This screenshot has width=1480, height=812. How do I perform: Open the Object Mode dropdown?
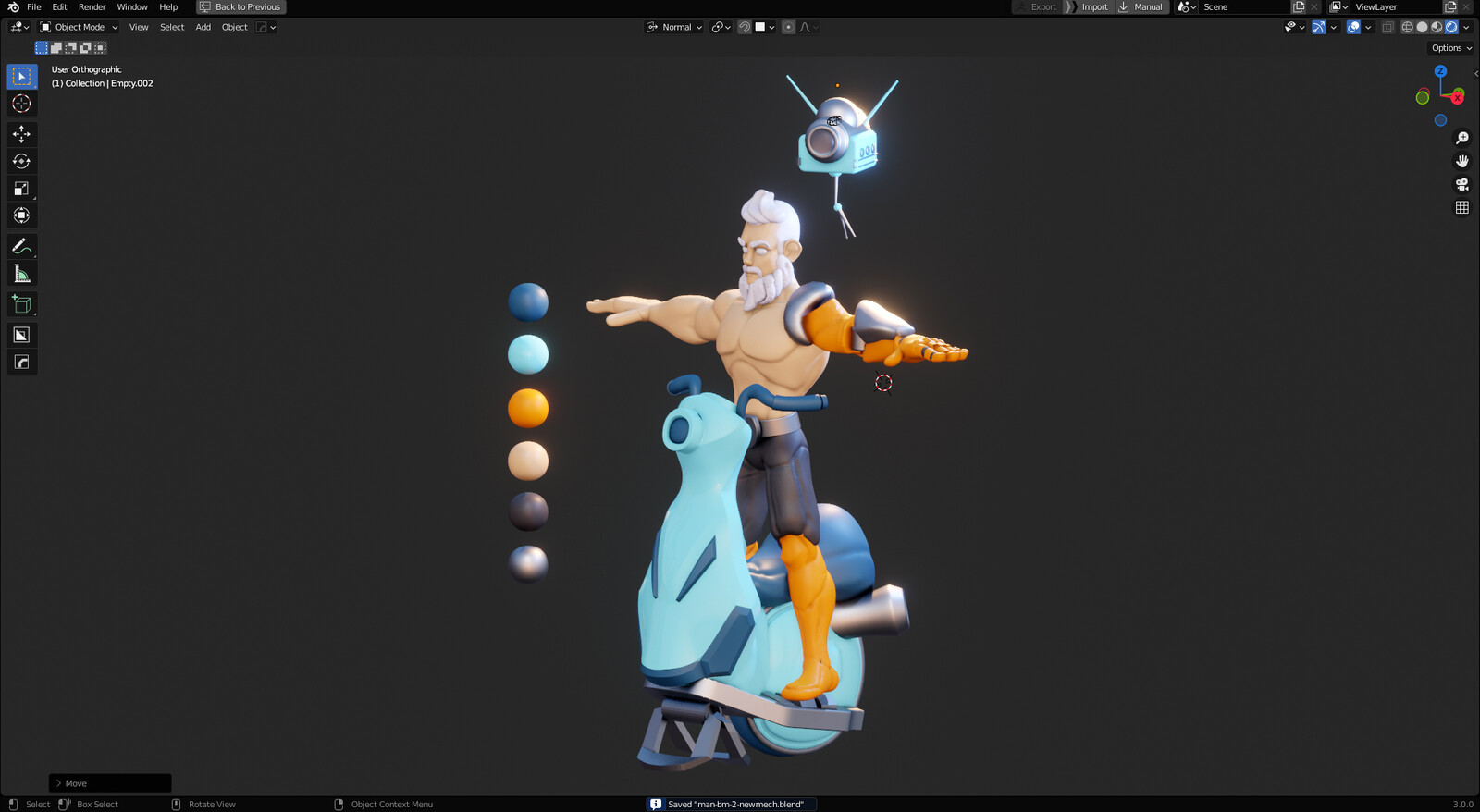pyautogui.click(x=80, y=27)
